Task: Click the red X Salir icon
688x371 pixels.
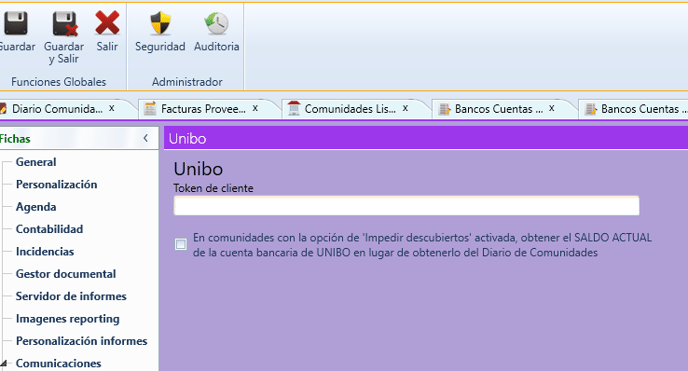Action: pos(107,23)
